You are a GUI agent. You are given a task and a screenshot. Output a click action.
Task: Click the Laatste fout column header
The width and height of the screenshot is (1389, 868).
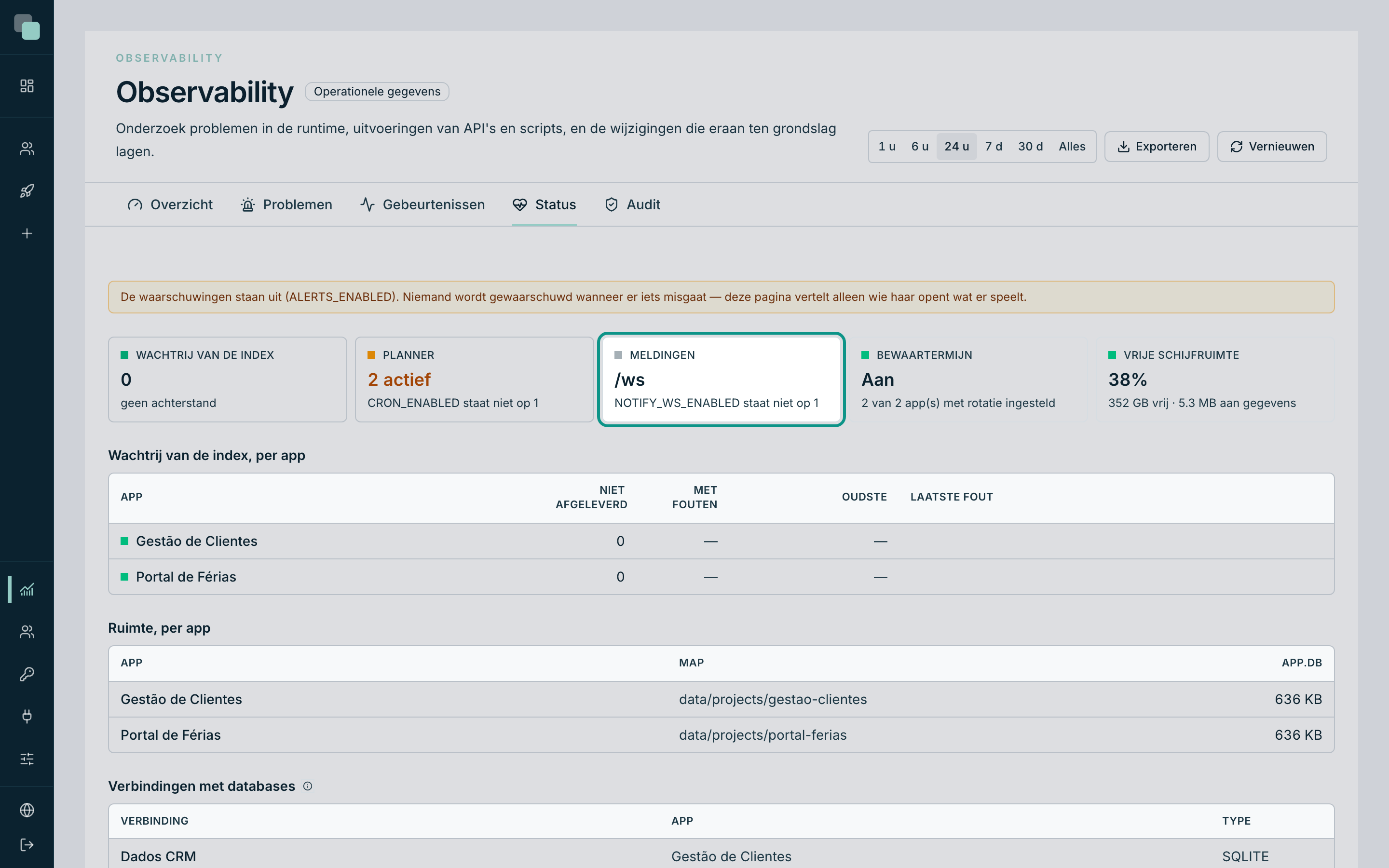pos(951,497)
